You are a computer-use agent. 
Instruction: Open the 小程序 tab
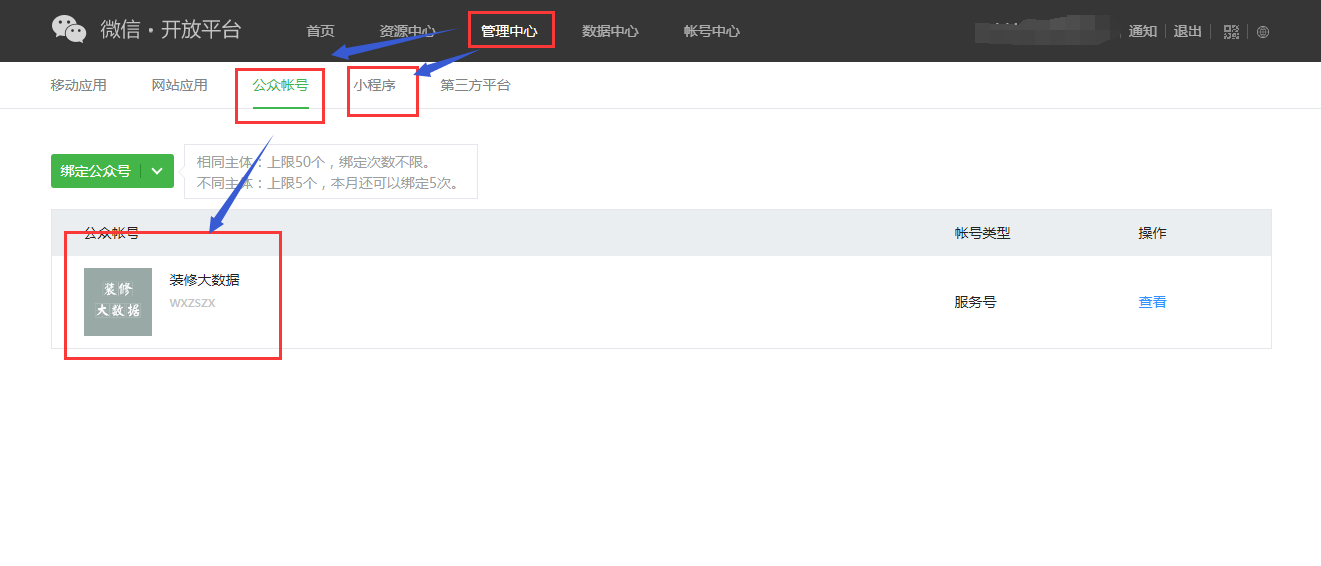(374, 85)
